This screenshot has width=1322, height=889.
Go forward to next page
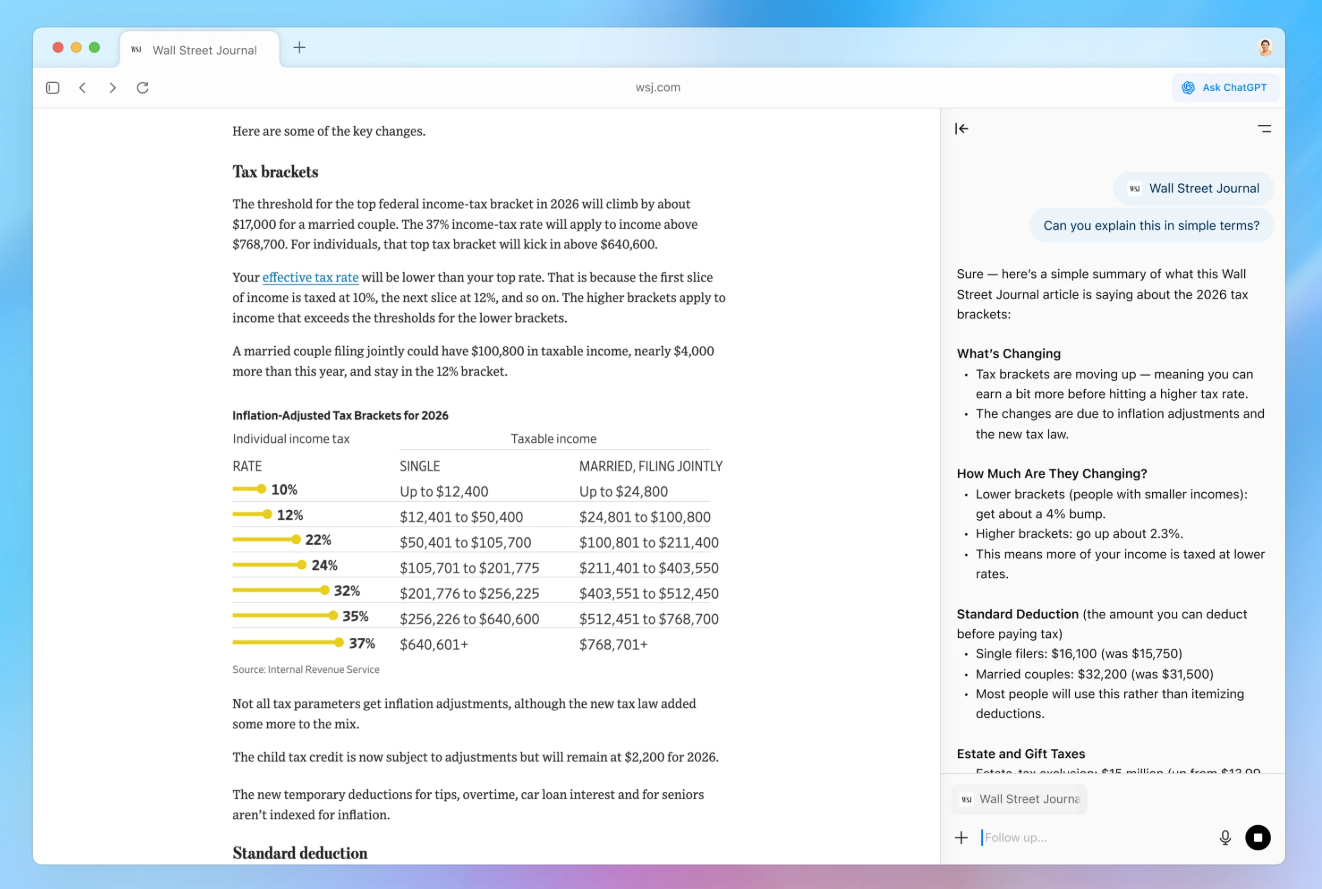(x=113, y=88)
